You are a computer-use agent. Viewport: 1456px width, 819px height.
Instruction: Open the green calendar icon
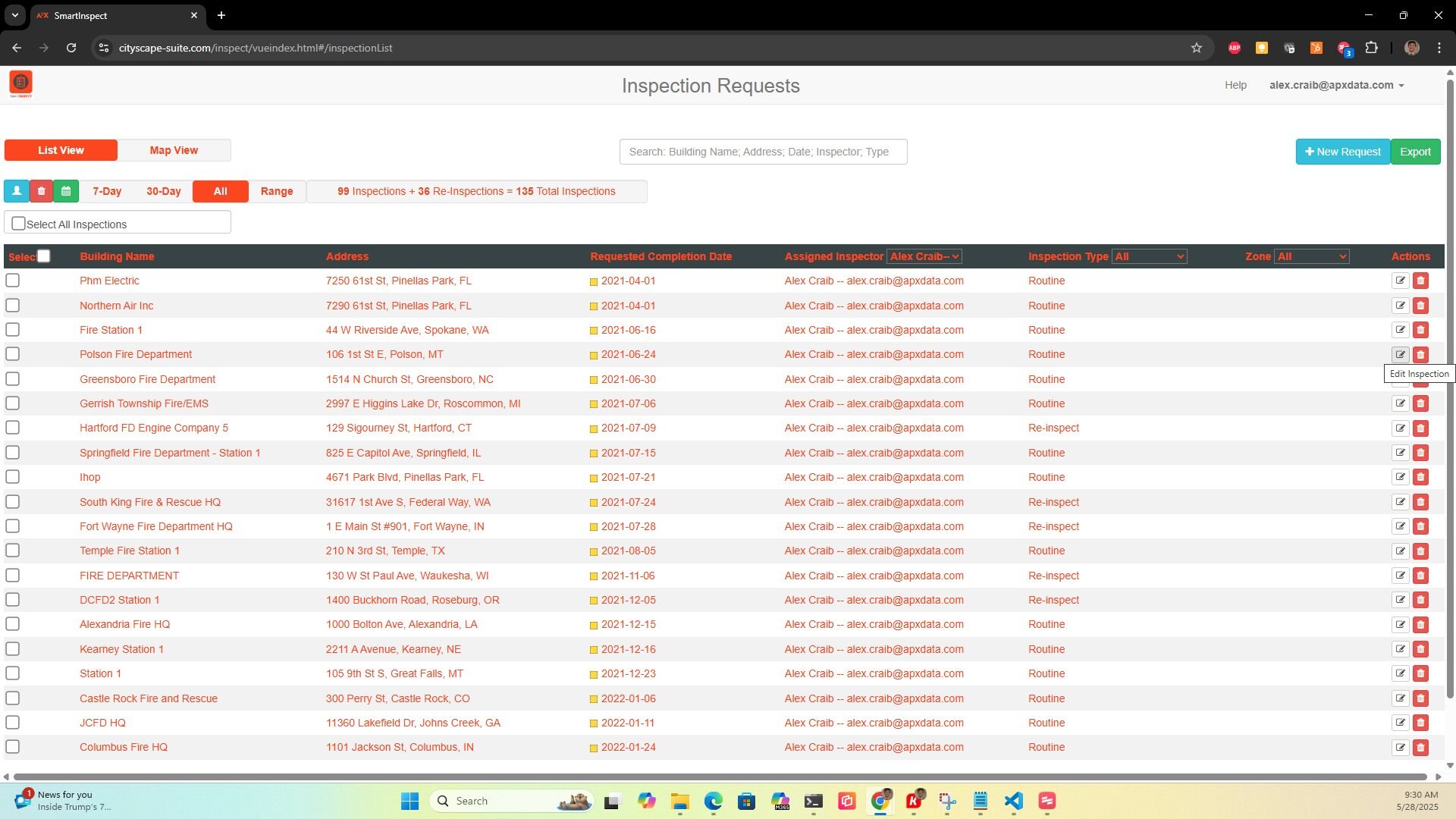click(x=66, y=191)
